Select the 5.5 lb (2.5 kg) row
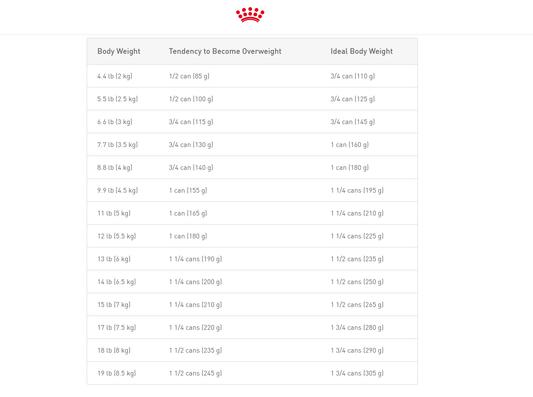The height and width of the screenshot is (397, 533). (x=252, y=99)
